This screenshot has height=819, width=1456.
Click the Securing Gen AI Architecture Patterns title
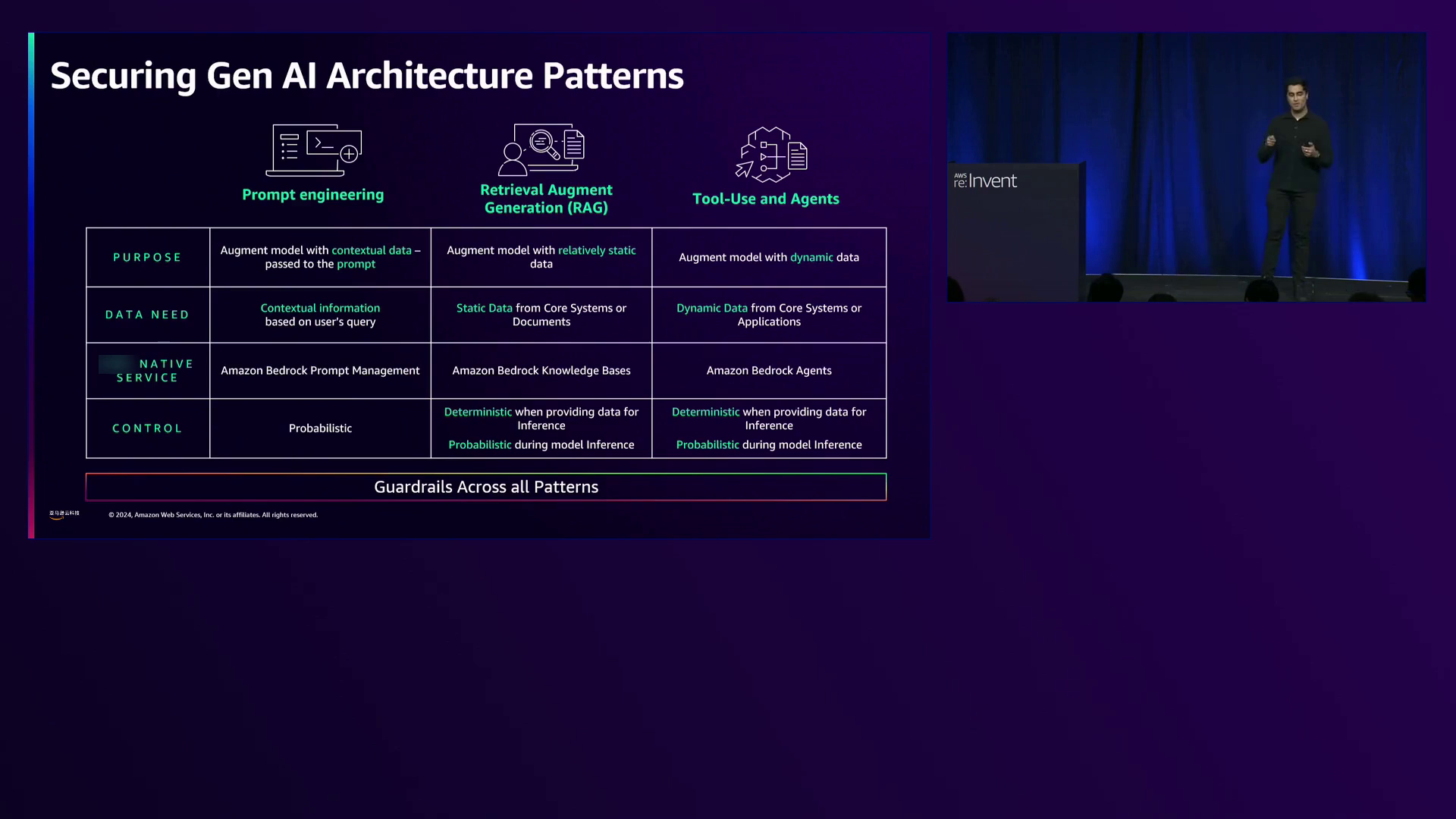coord(367,76)
